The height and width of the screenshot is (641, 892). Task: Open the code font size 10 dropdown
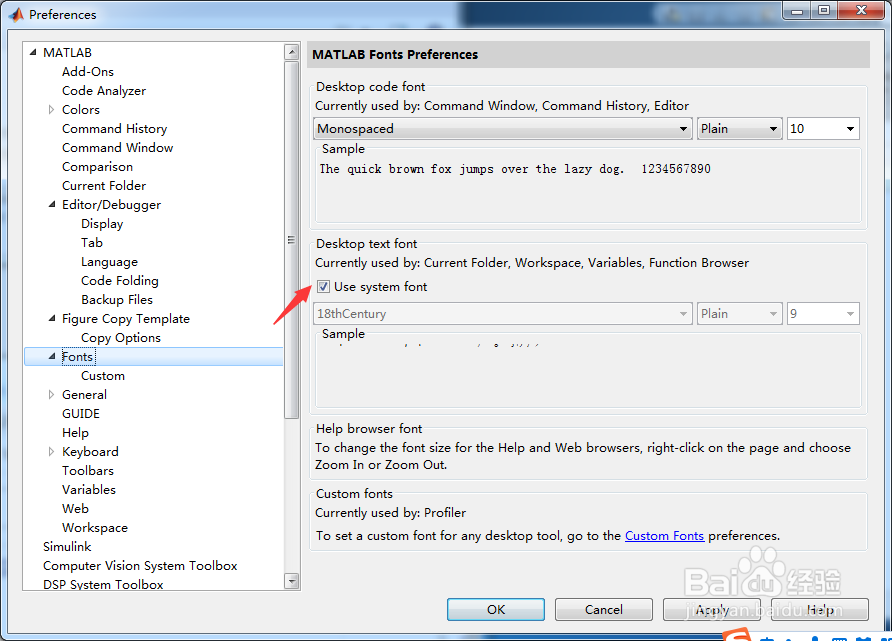(x=823, y=129)
